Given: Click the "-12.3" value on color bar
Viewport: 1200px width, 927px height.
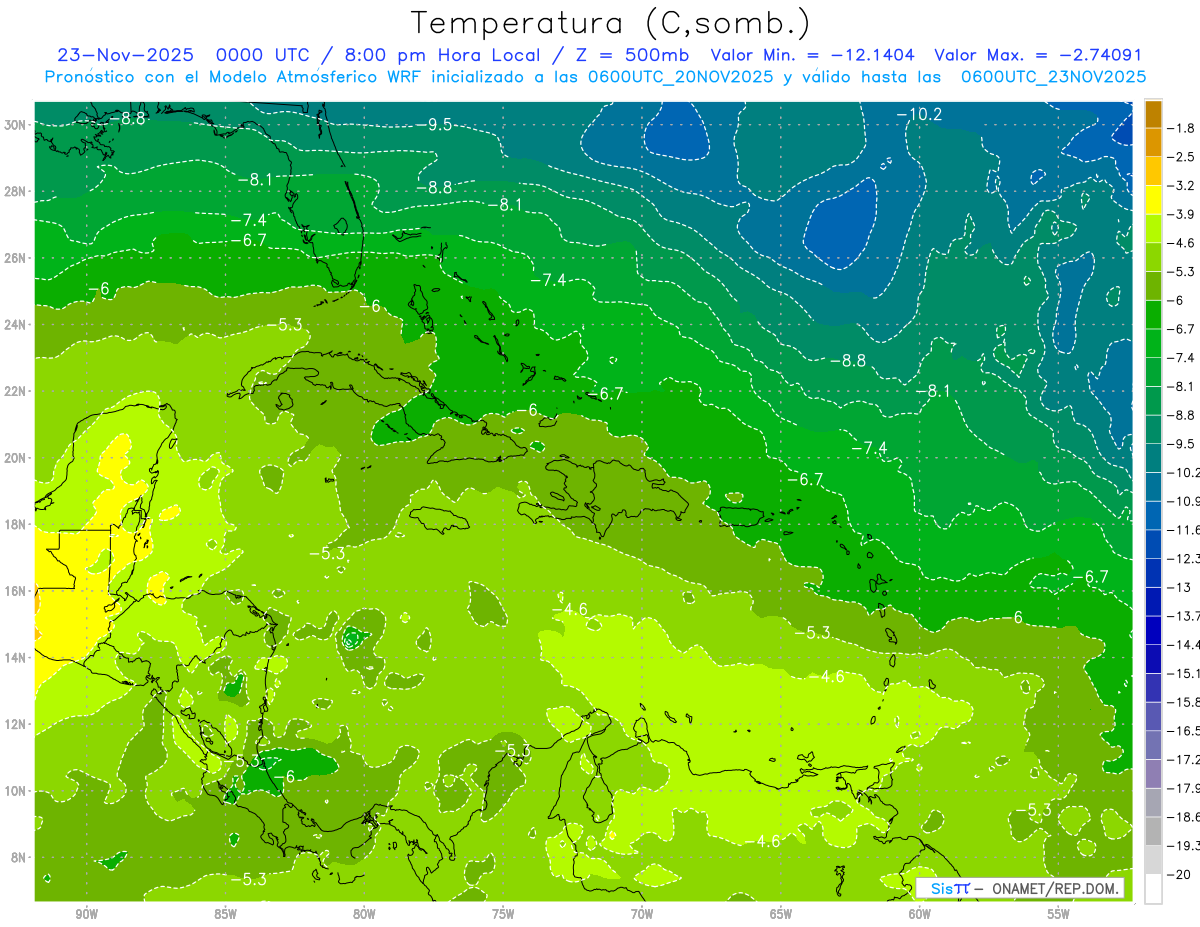Looking at the screenshot, I should click(1183, 558).
